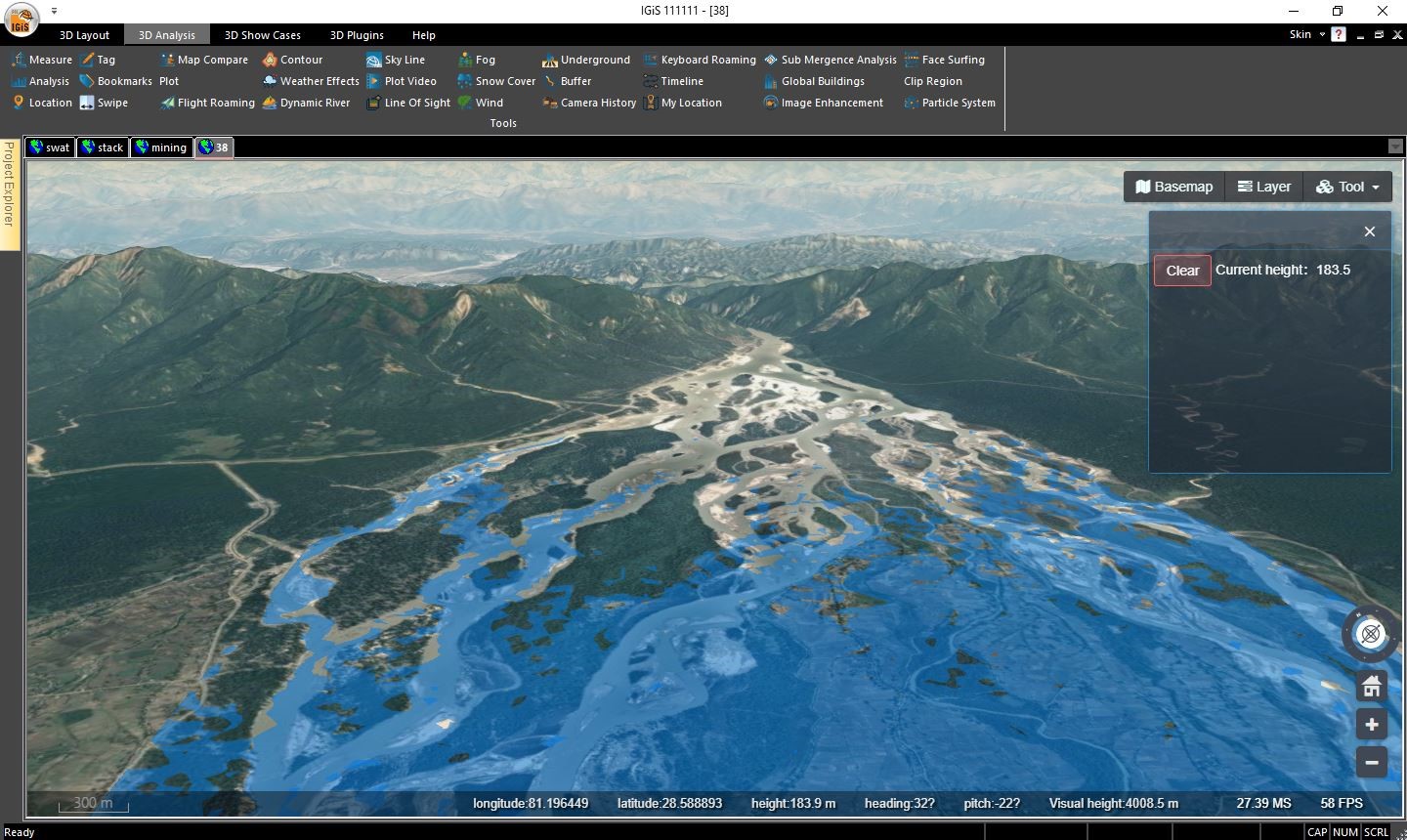Activate the Swipe tool
Image resolution: width=1407 pixels, height=840 pixels.
(104, 103)
